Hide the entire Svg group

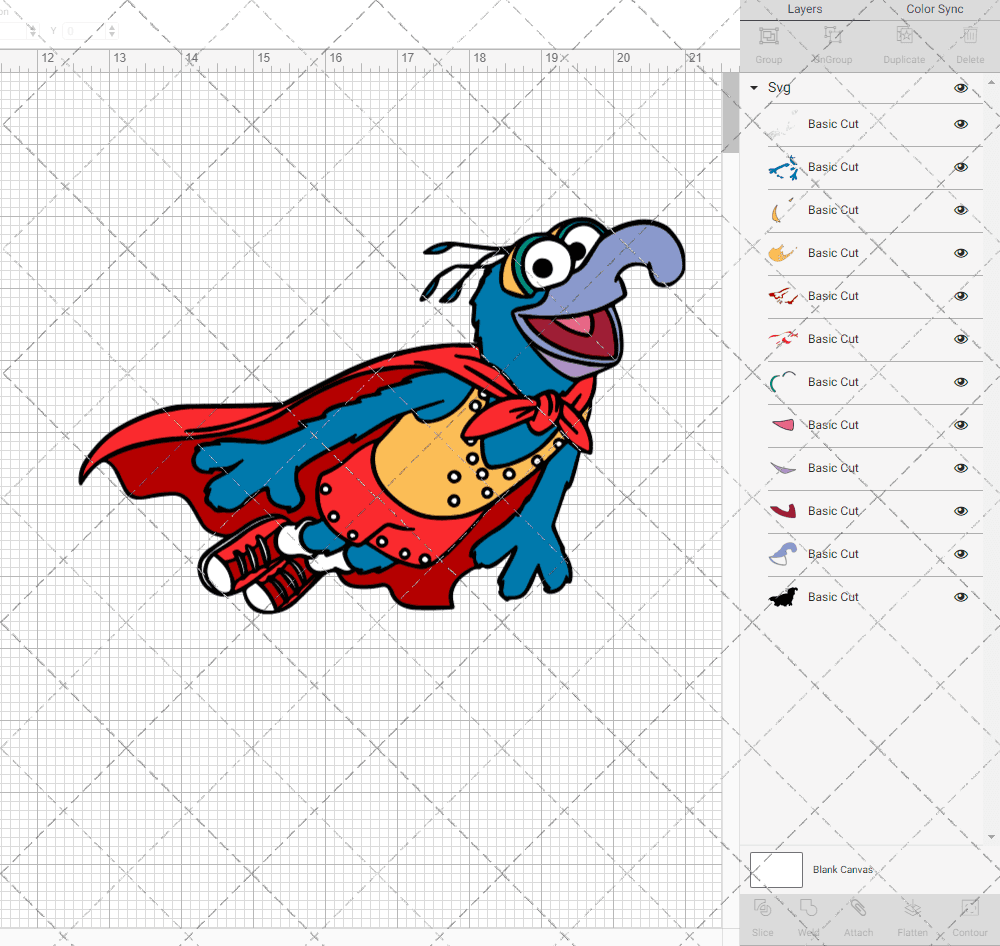[x=960, y=88]
